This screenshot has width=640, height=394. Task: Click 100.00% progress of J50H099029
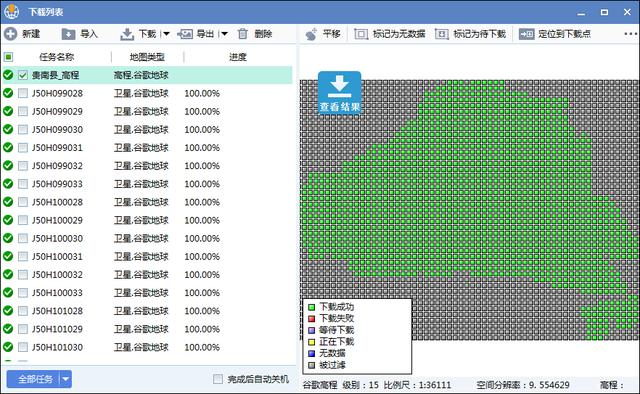[x=202, y=111]
